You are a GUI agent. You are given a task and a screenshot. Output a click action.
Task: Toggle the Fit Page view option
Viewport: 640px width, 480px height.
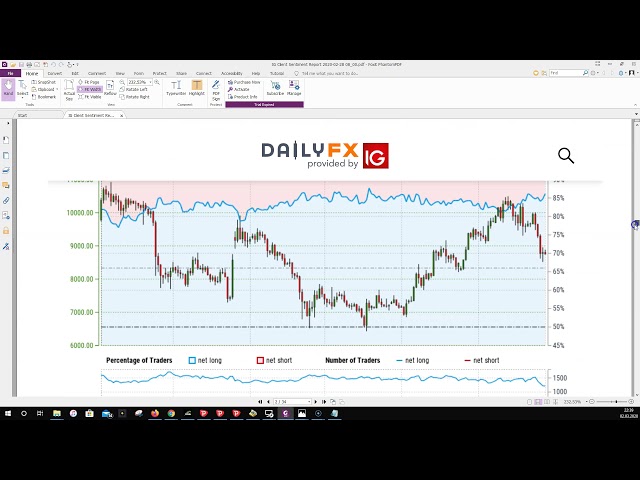click(x=91, y=82)
